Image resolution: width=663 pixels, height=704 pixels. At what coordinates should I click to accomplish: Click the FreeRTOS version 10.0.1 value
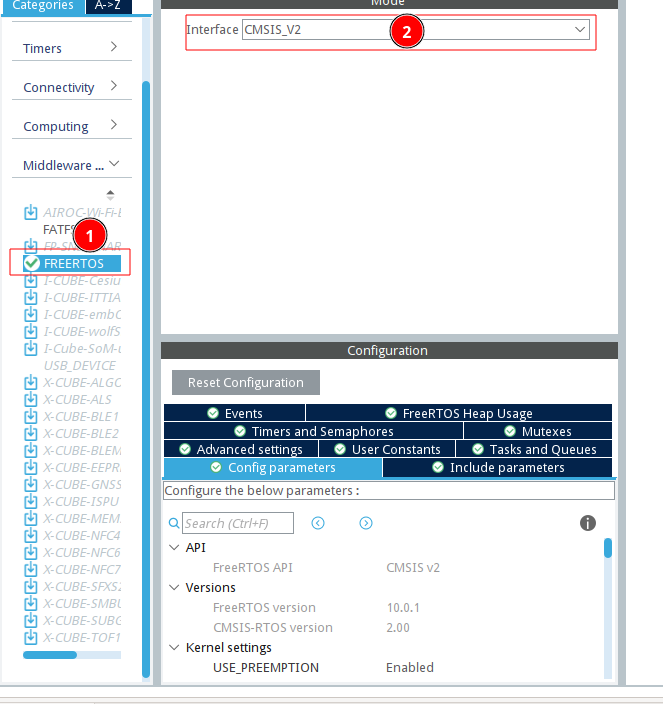point(403,607)
